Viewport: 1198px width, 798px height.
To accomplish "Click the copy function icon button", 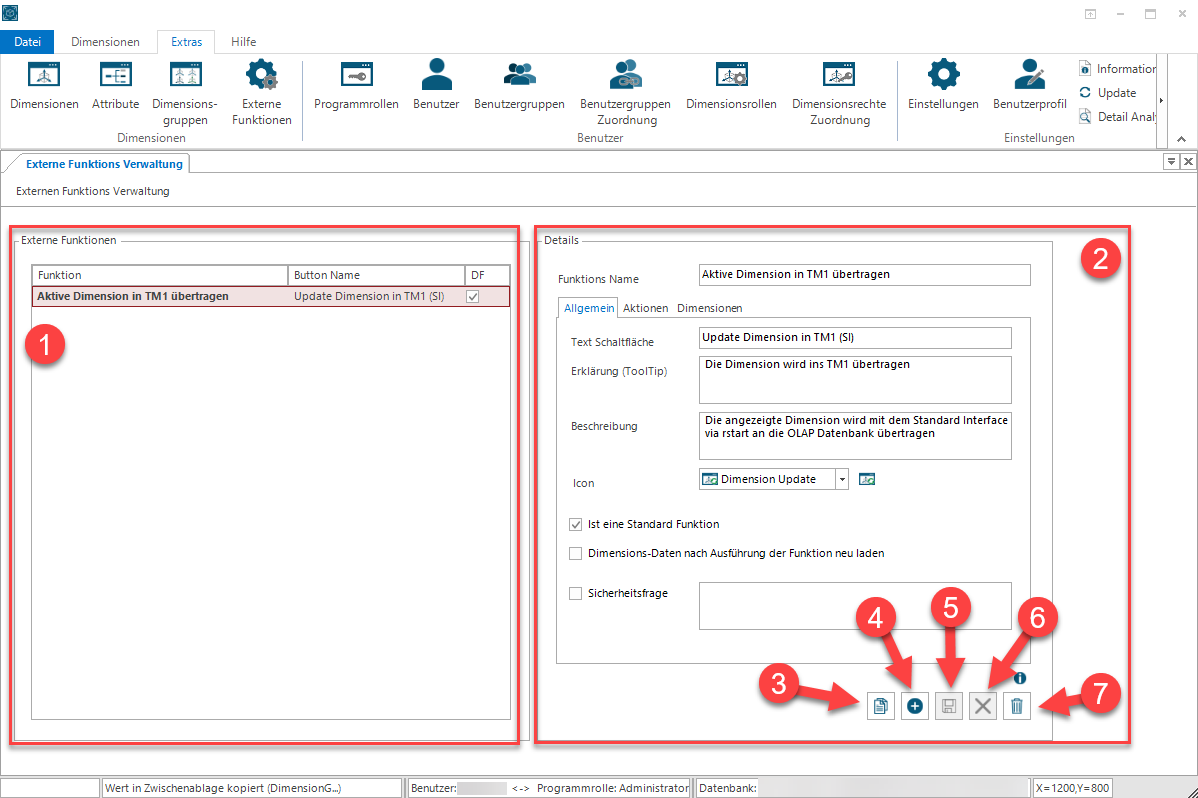I will click(x=880, y=706).
